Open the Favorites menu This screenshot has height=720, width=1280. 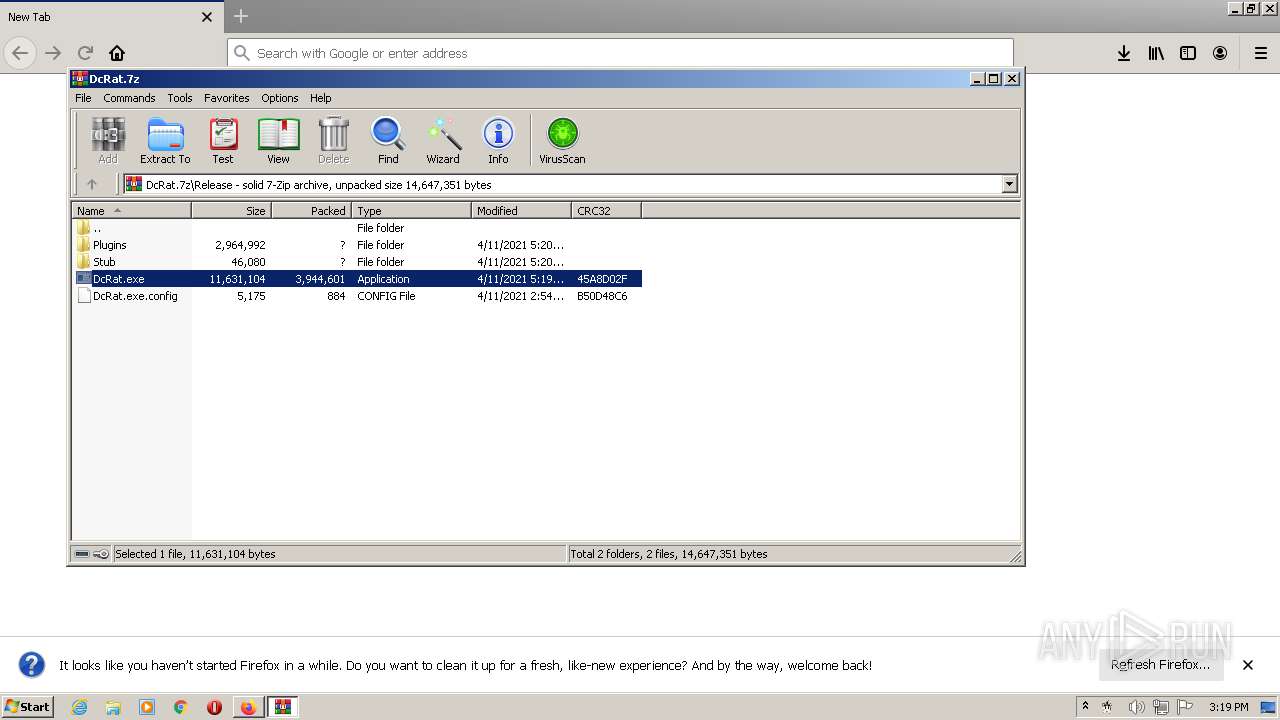click(x=227, y=98)
